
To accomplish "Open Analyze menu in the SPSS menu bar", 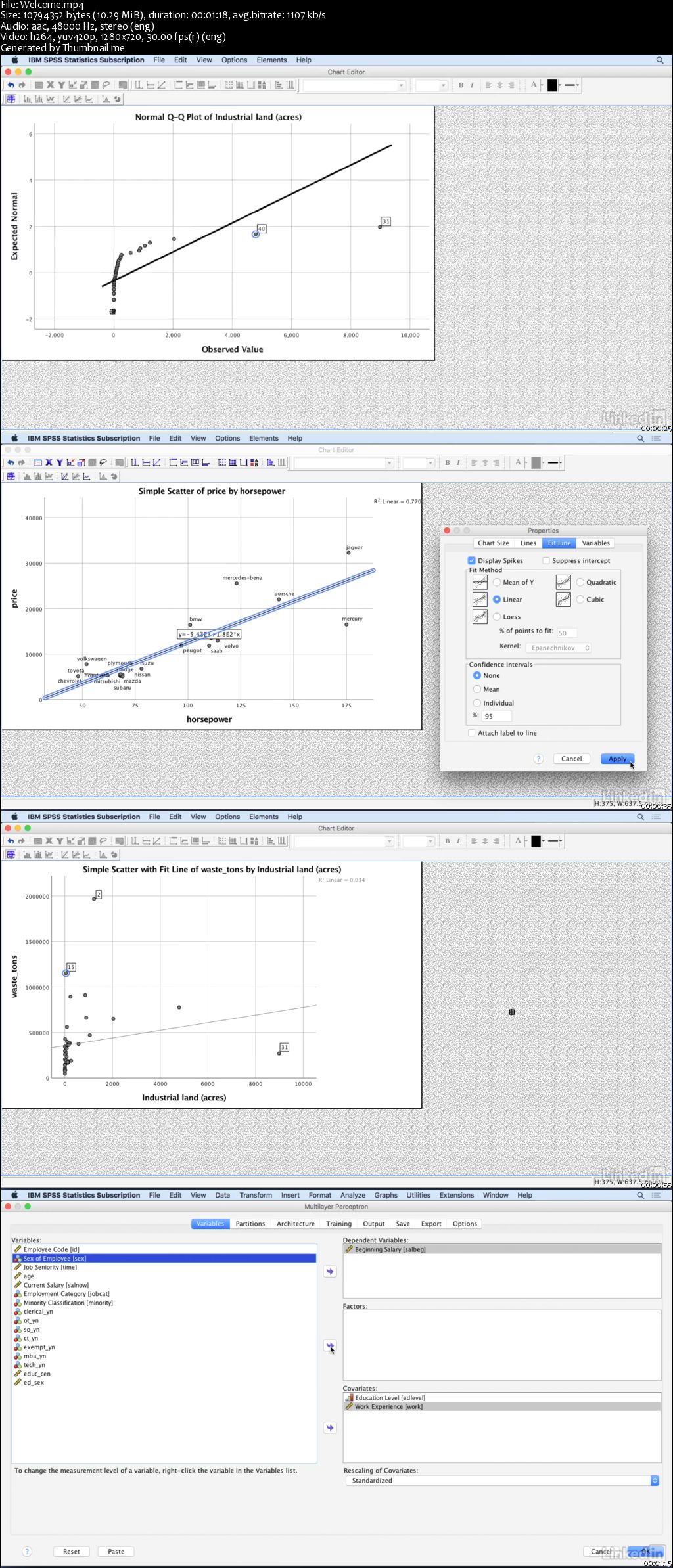I will pos(353,1195).
